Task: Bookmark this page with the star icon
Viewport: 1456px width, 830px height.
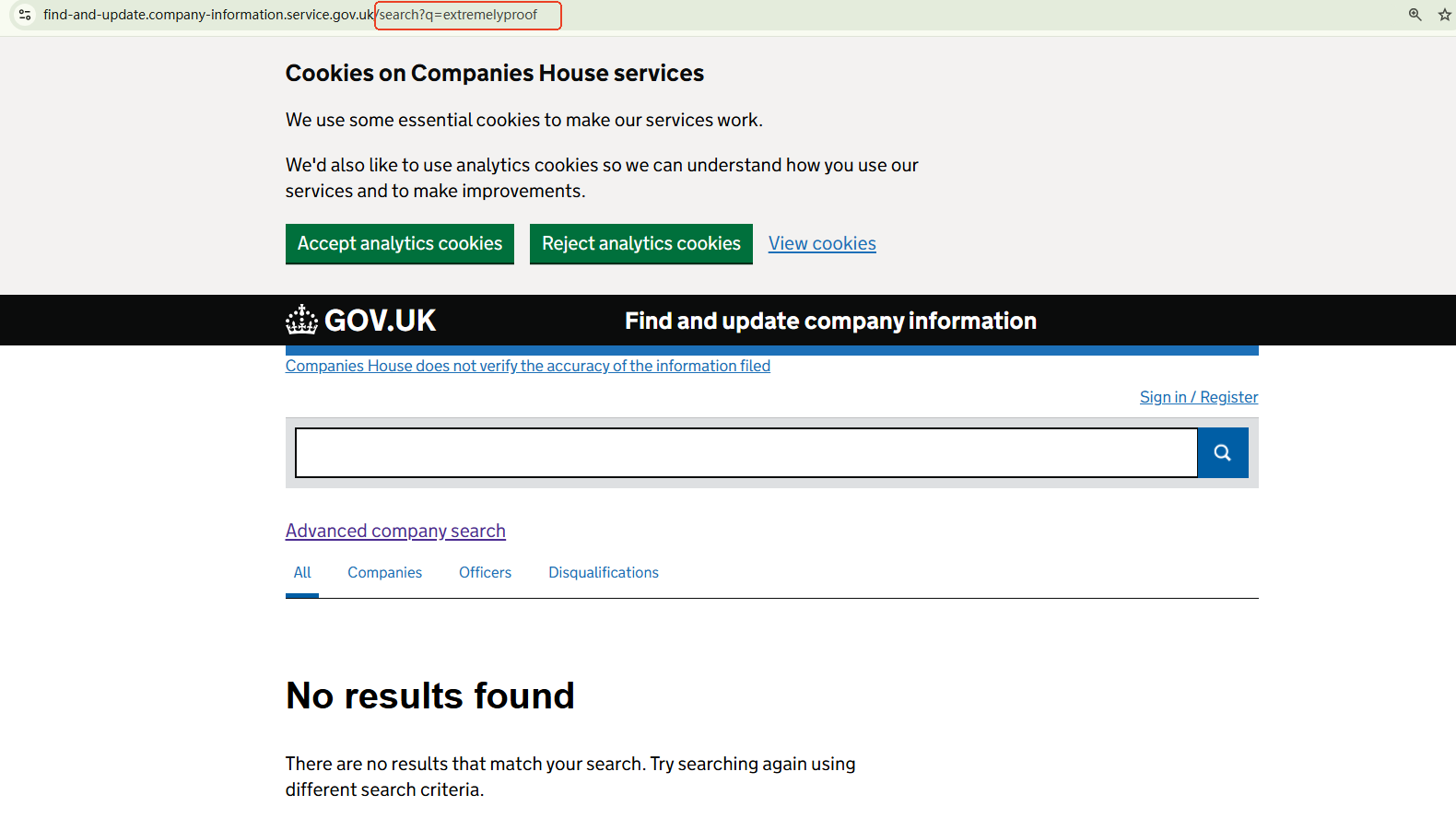Action: [x=1444, y=15]
